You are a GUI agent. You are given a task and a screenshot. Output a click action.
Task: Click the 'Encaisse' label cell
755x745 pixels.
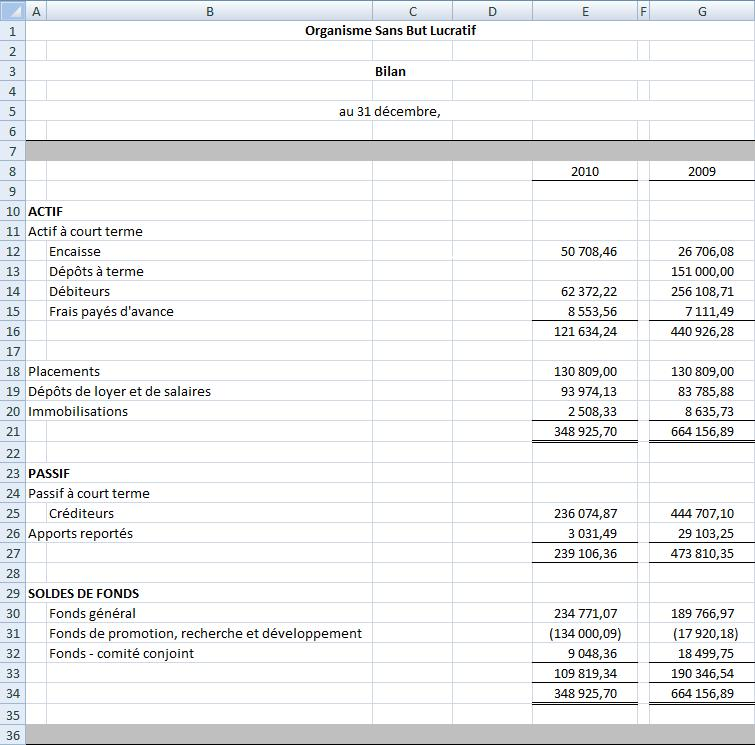[x=75, y=251]
